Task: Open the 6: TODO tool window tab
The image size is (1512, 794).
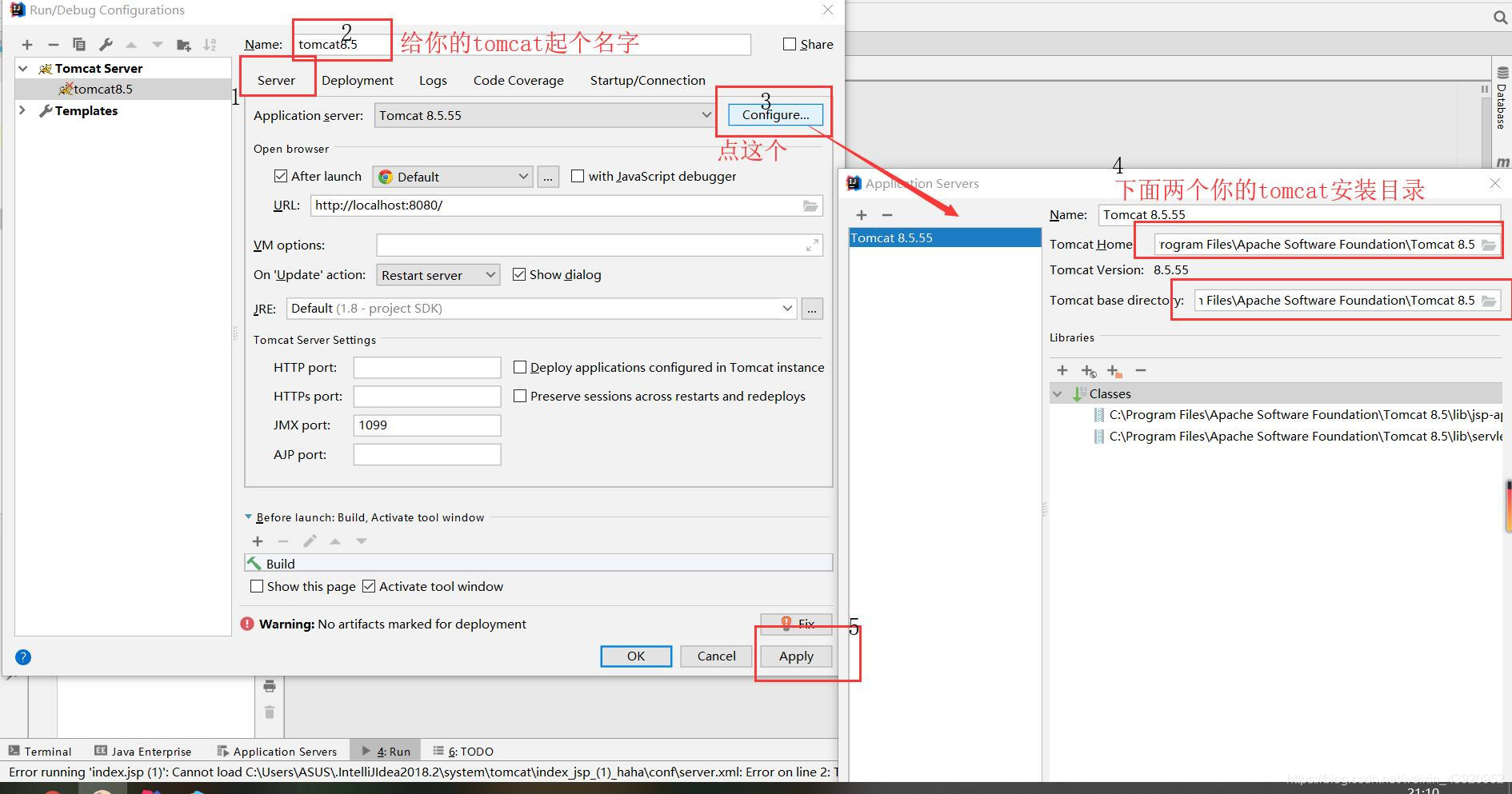Action: [463, 752]
